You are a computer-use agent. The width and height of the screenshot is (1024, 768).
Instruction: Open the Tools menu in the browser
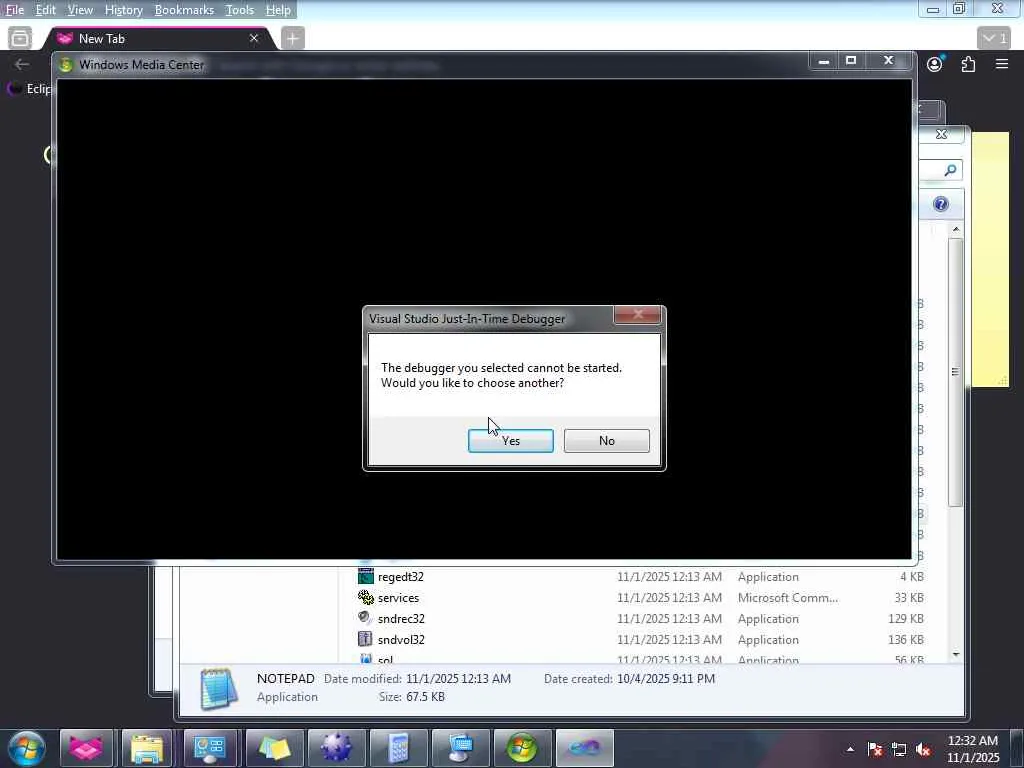(x=240, y=10)
